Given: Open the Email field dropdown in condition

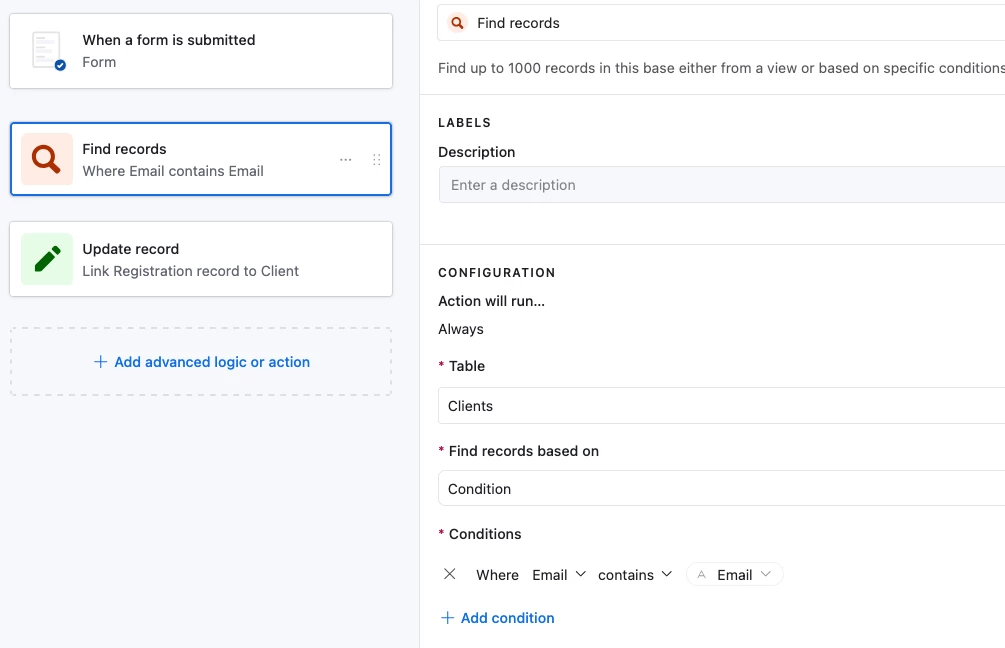Looking at the screenshot, I should (559, 575).
